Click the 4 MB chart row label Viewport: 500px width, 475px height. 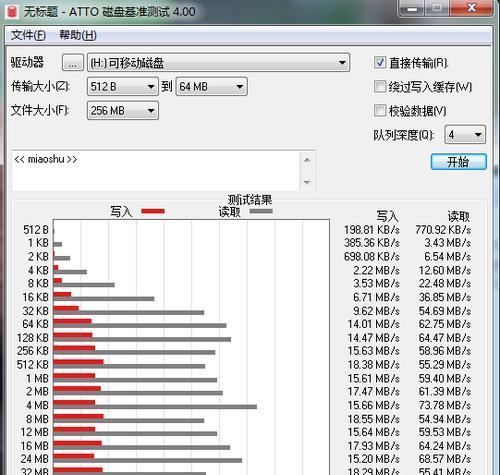coord(38,405)
